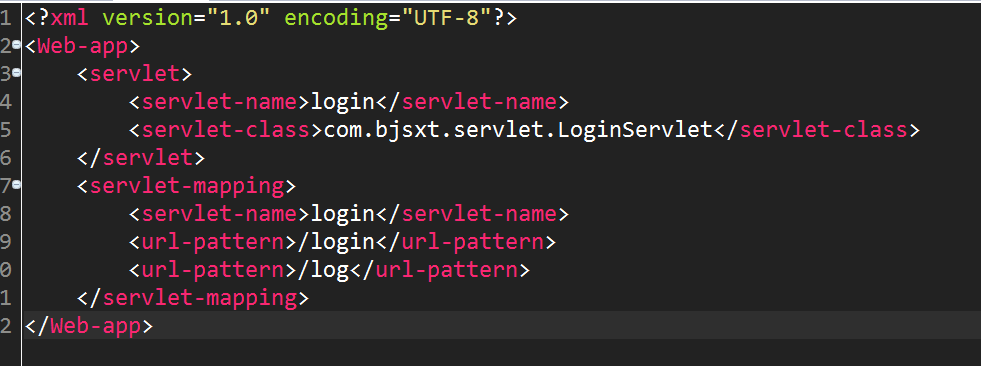Click login text inside servlet element
The image size is (981, 366).
(343, 101)
